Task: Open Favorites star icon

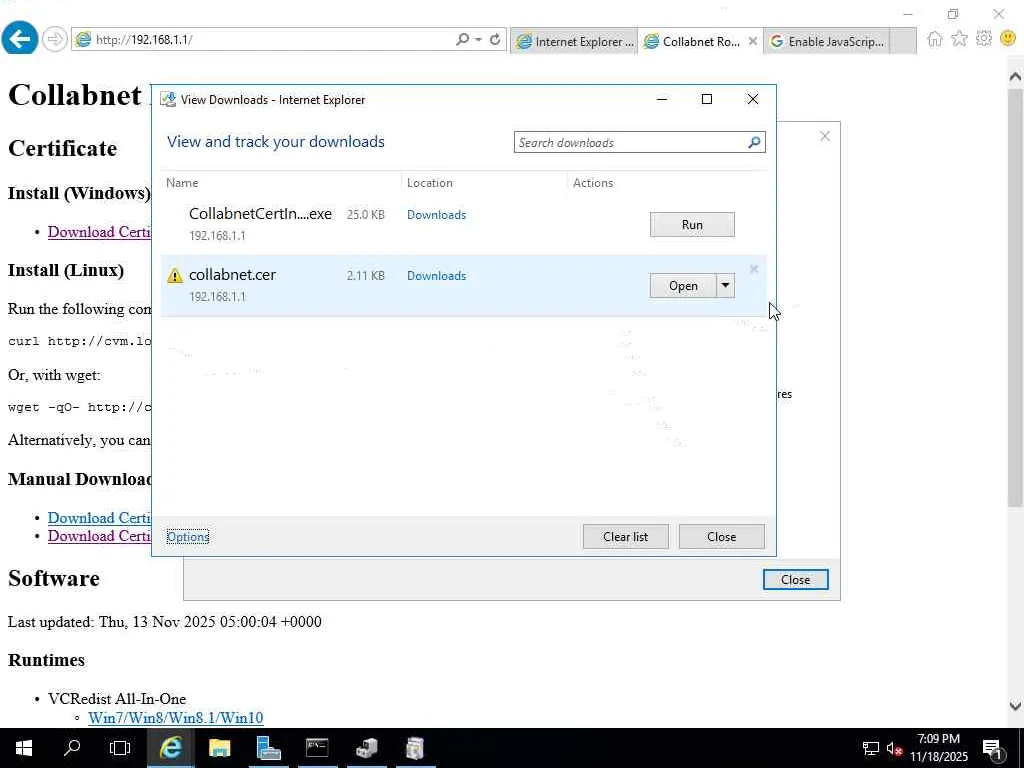Action: click(959, 39)
